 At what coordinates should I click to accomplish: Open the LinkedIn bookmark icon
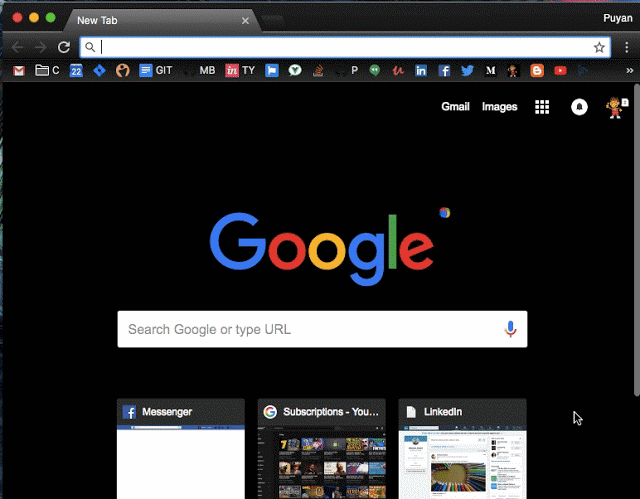coord(421,71)
